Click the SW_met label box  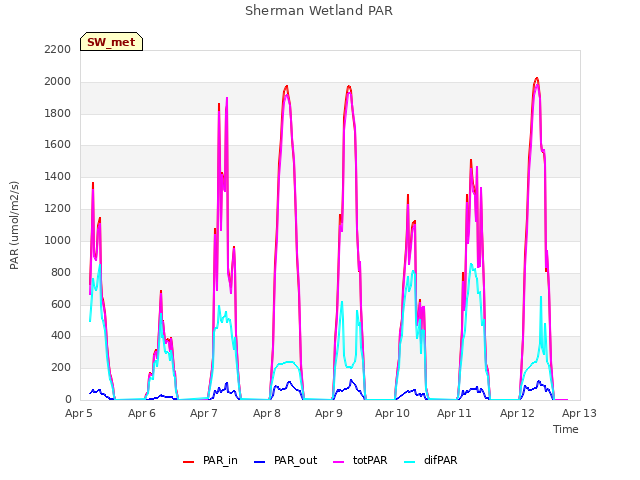(x=111, y=42)
